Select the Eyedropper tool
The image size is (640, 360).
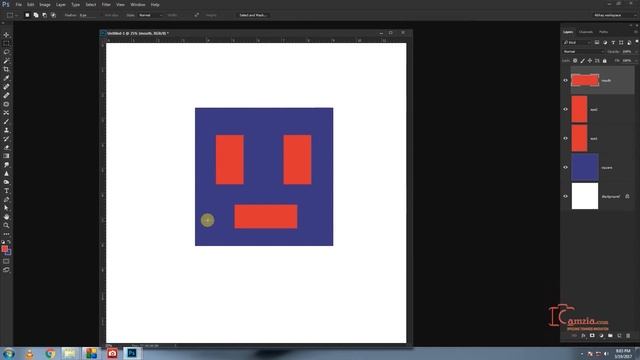[x=6, y=78]
